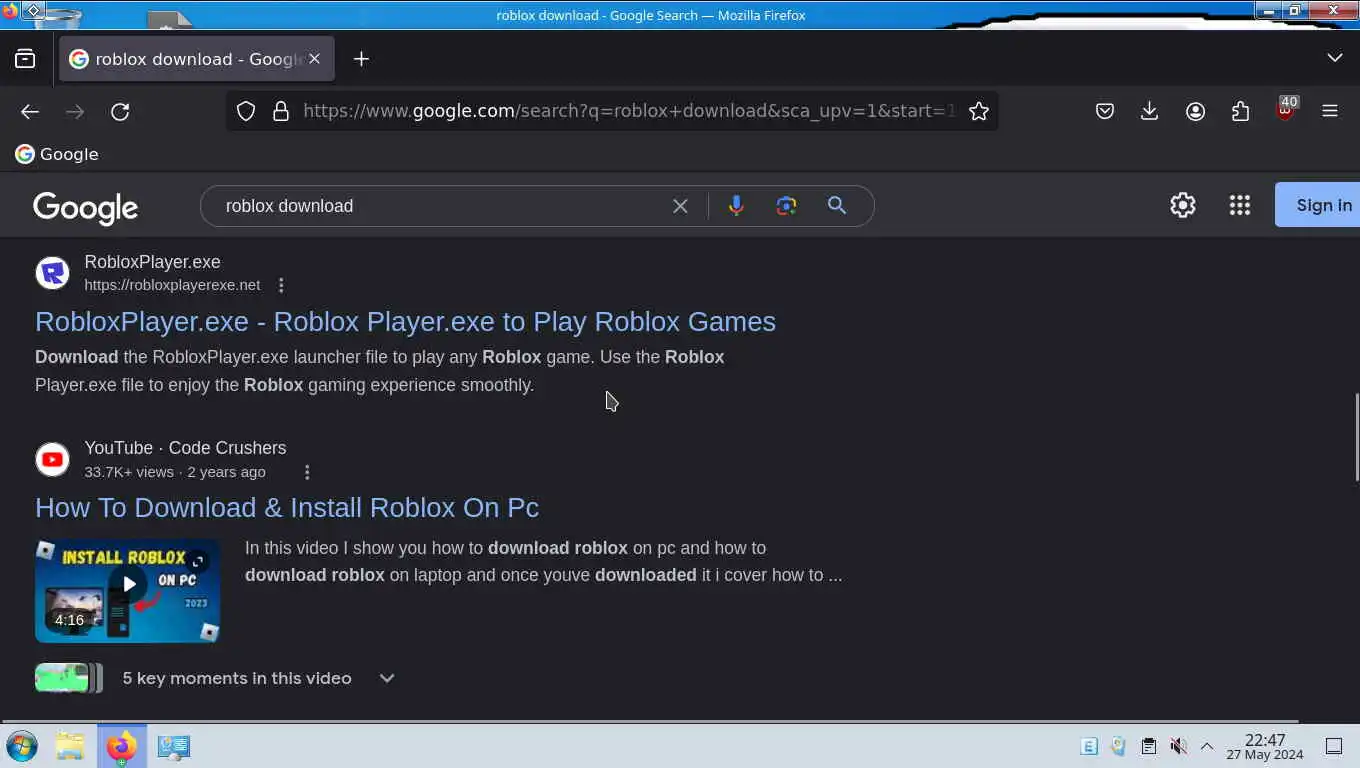Search by image with Lens icon
Image resolution: width=1360 pixels, height=768 pixels.
click(x=786, y=206)
